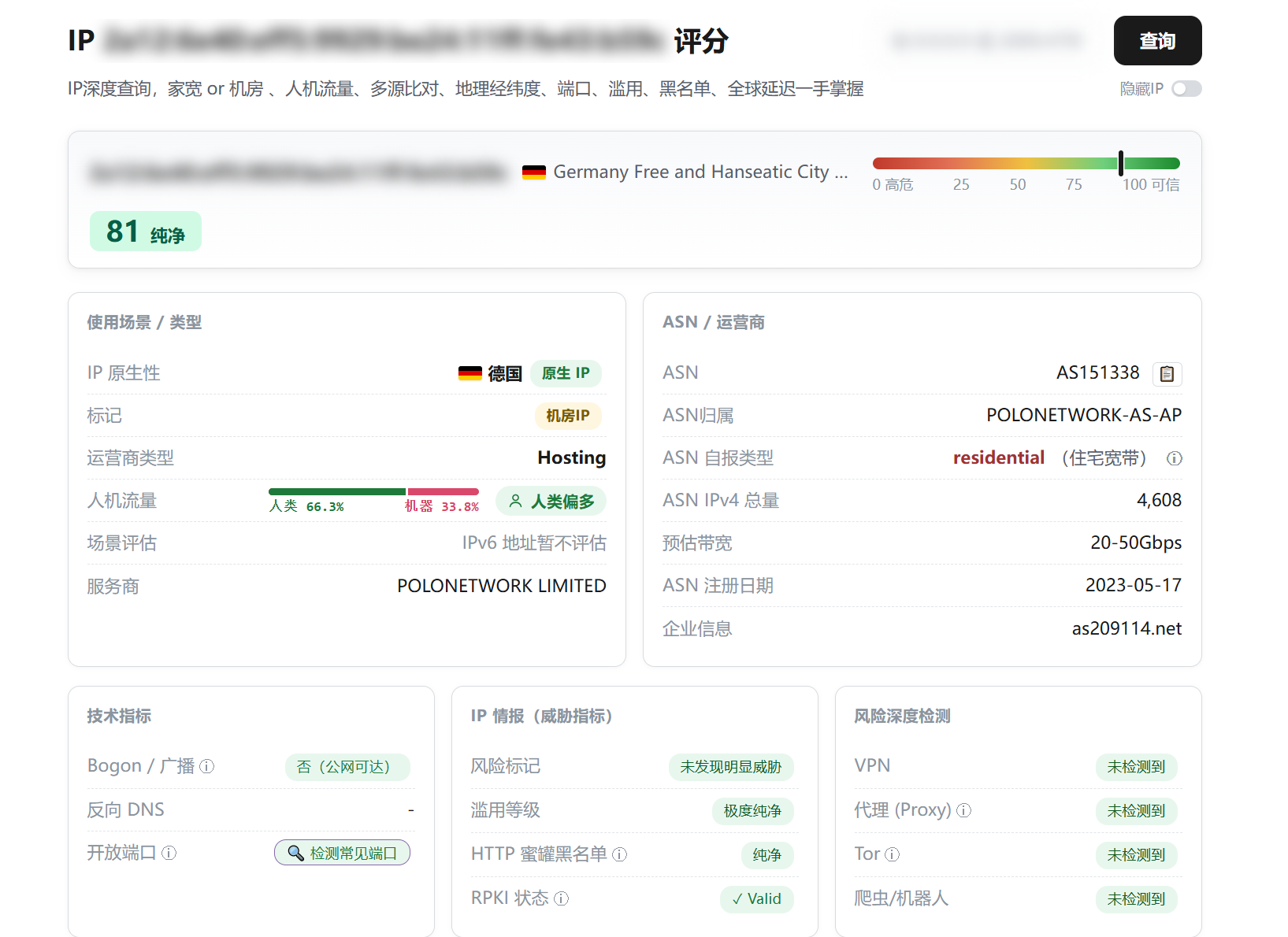1288x937 pixels.
Task: Click the VPN 未检测到 badge
Action: pyautogui.click(x=1137, y=767)
